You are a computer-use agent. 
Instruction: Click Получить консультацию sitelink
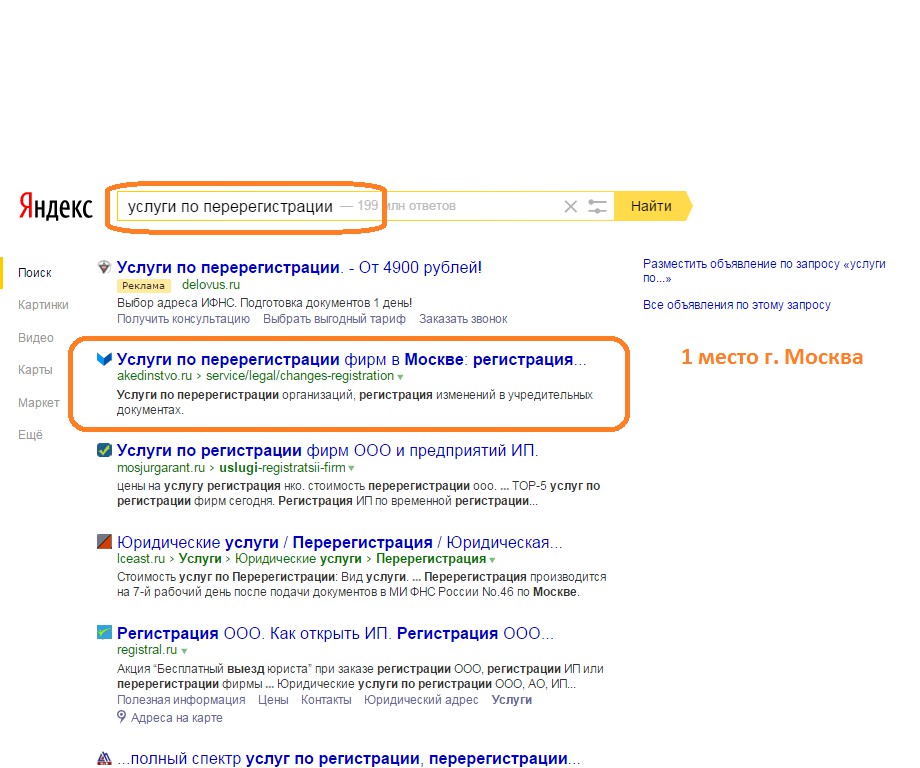184,319
